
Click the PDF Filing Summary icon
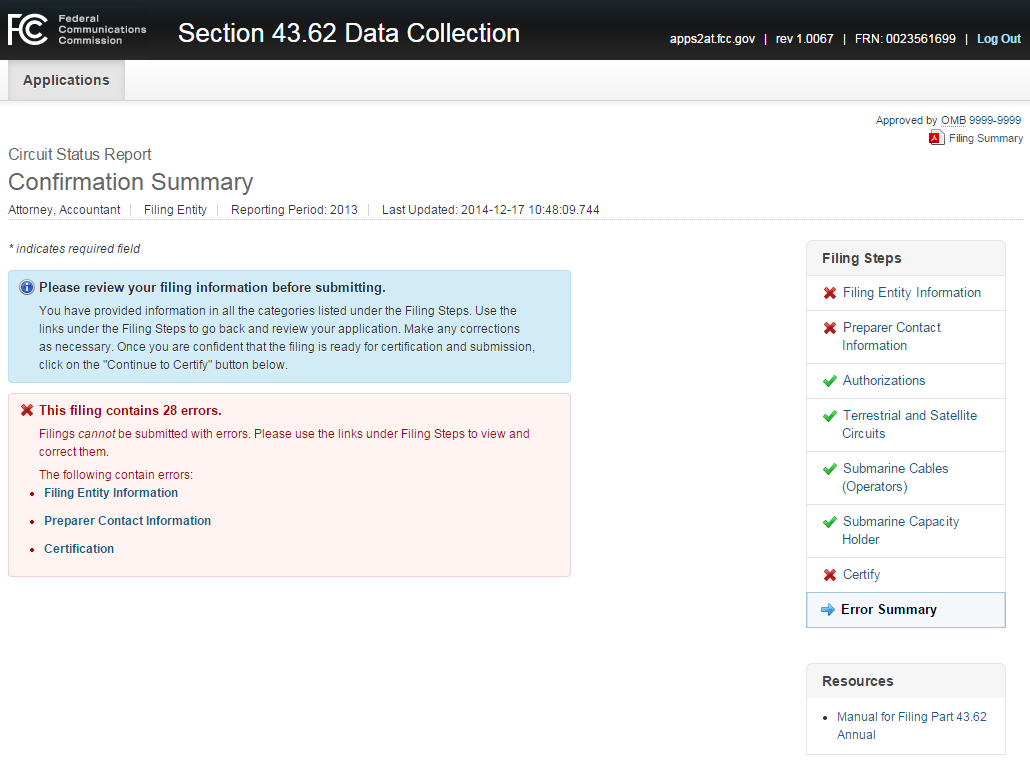coord(936,138)
